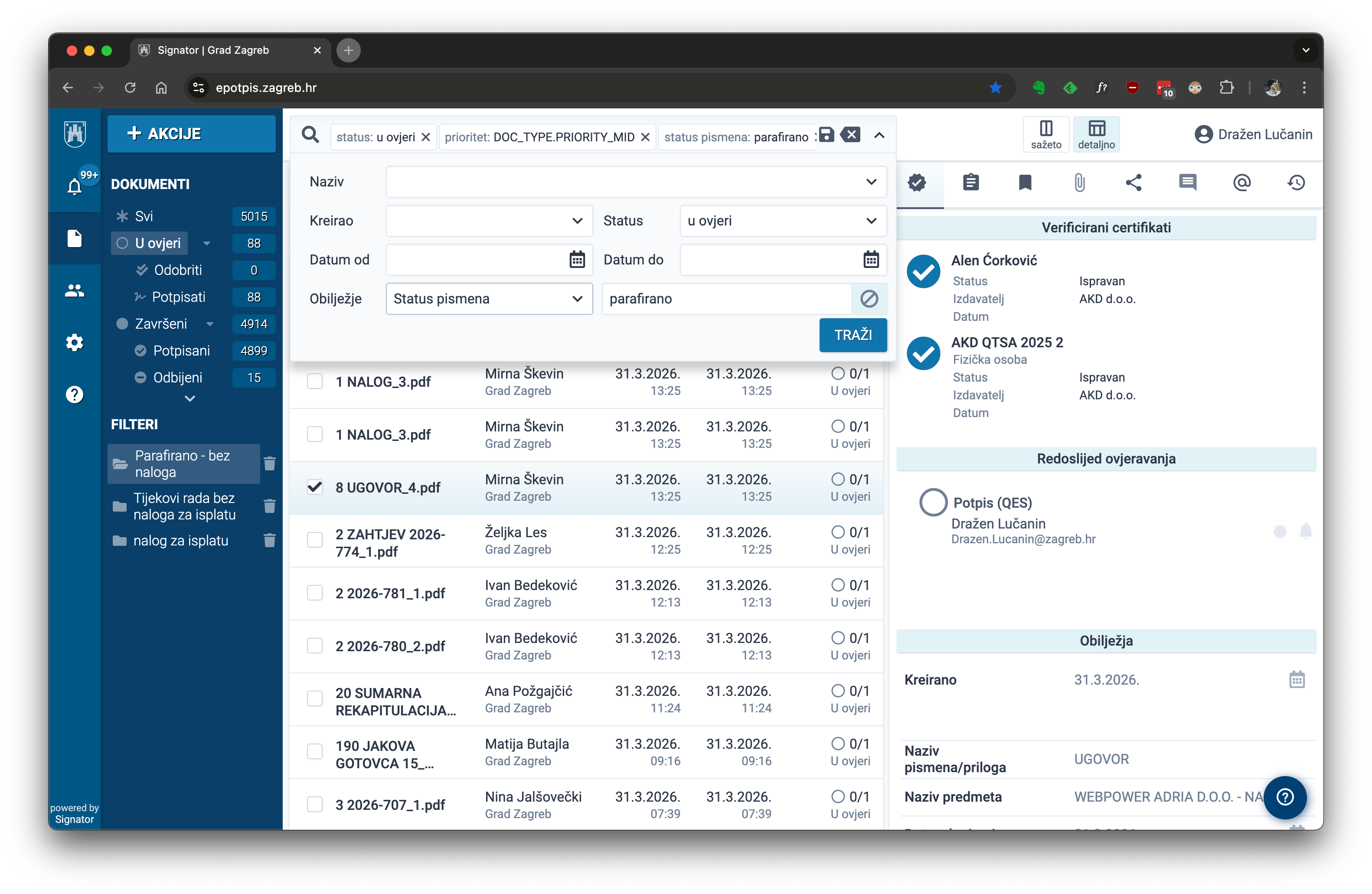The width and height of the screenshot is (1372, 894).
Task: Open the comments icon tab
Action: 1188,183
